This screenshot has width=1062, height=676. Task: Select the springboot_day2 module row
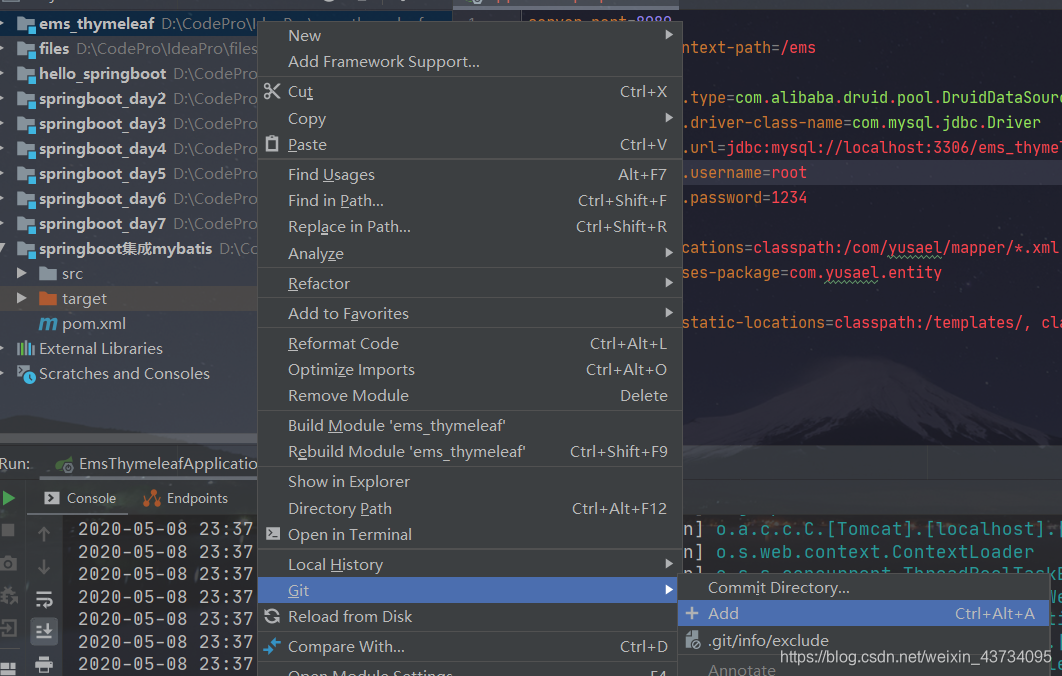click(x=129, y=99)
